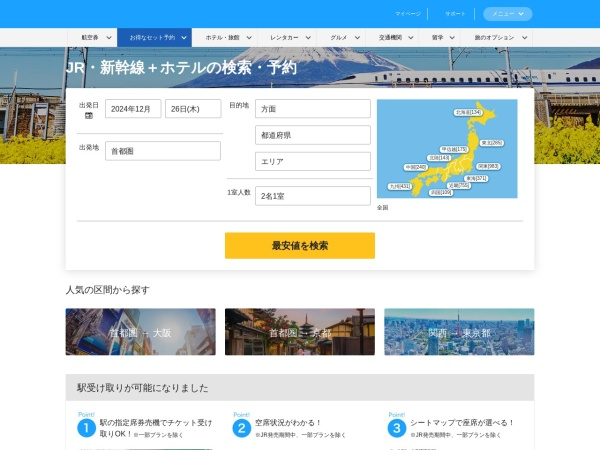Click the 空席状況がわかる！ point text
This screenshot has width=600, height=450.
(x=288, y=422)
